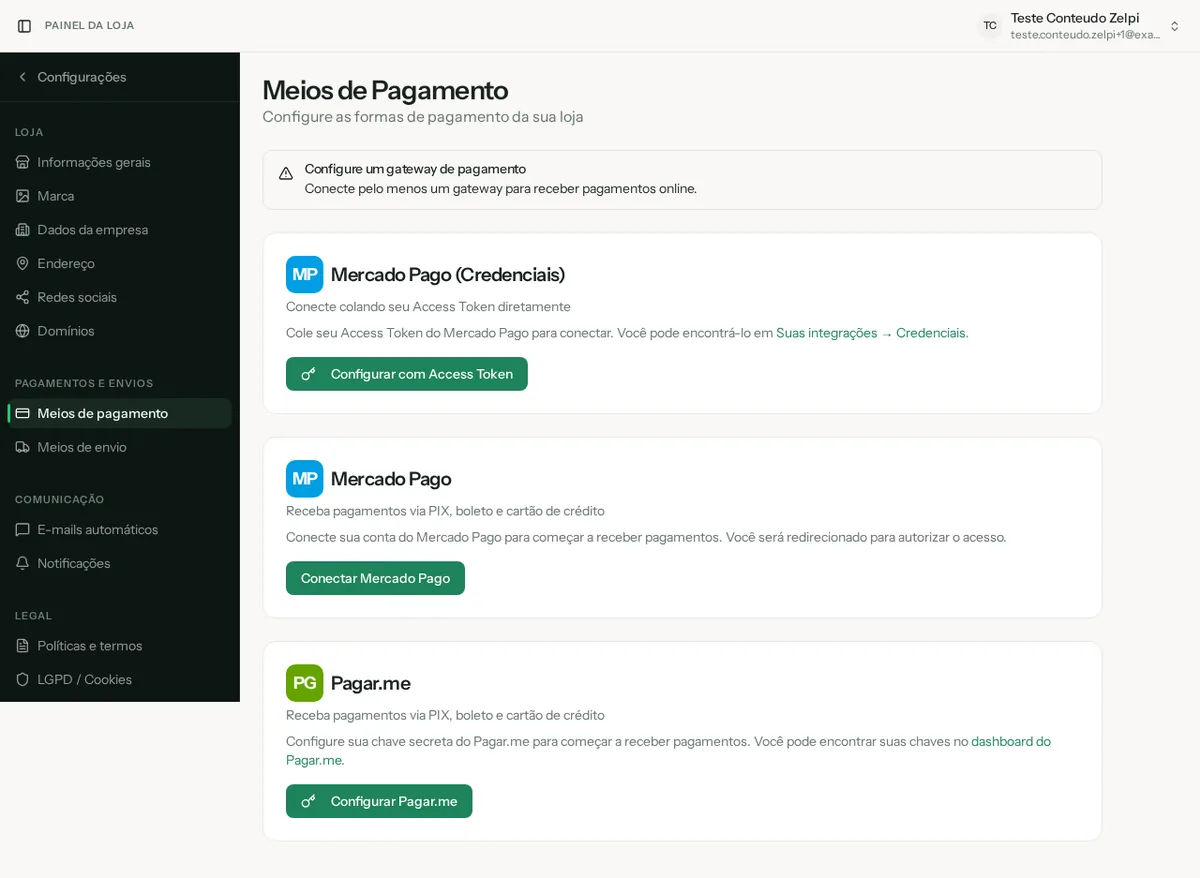
Task: Open Notificações settings
Action: (120, 563)
